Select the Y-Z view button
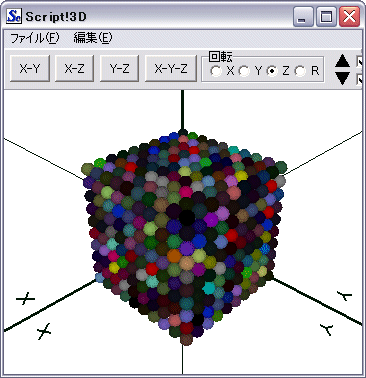 [119, 69]
